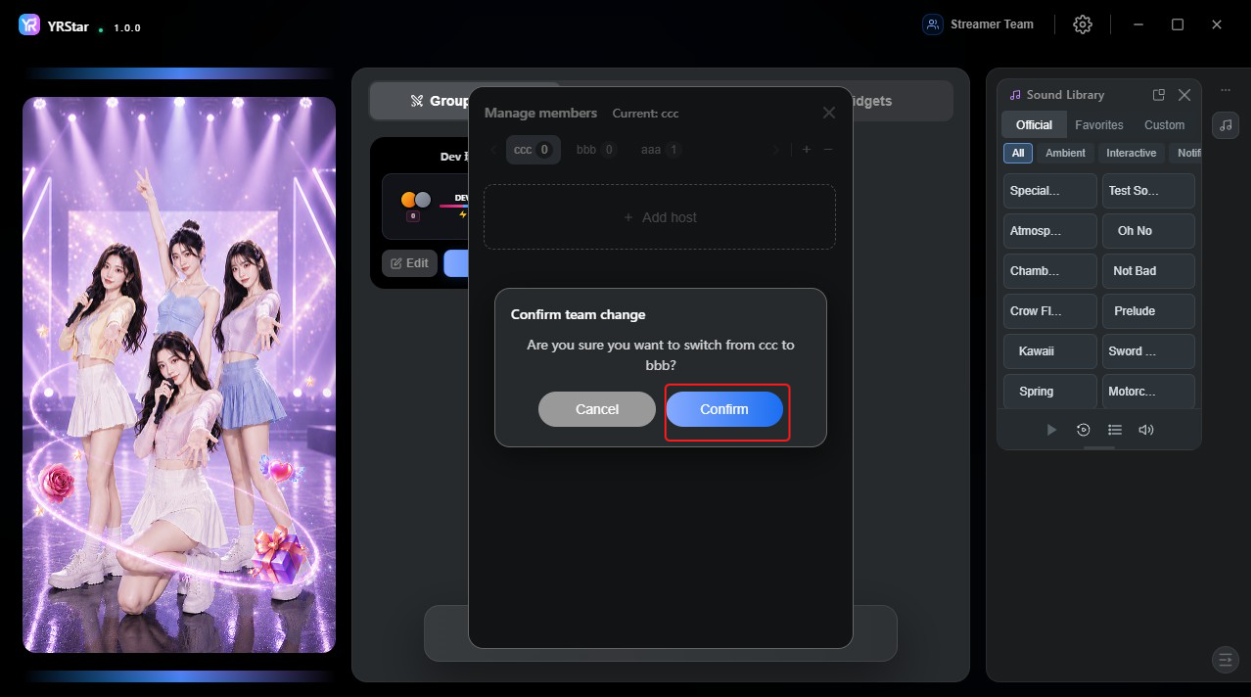Play the Oh No sound
This screenshot has height=697, width=1251.
(x=1149, y=231)
